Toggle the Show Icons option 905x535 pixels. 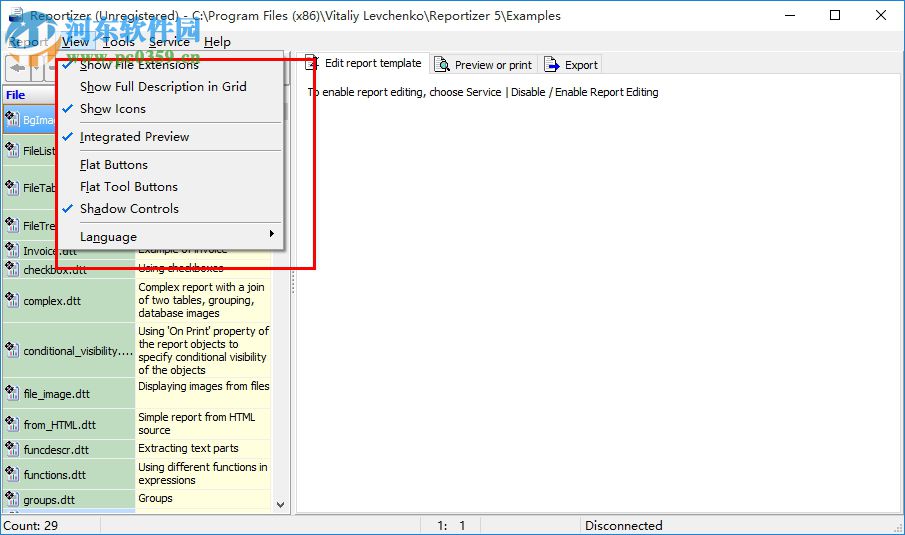click(x=170, y=109)
